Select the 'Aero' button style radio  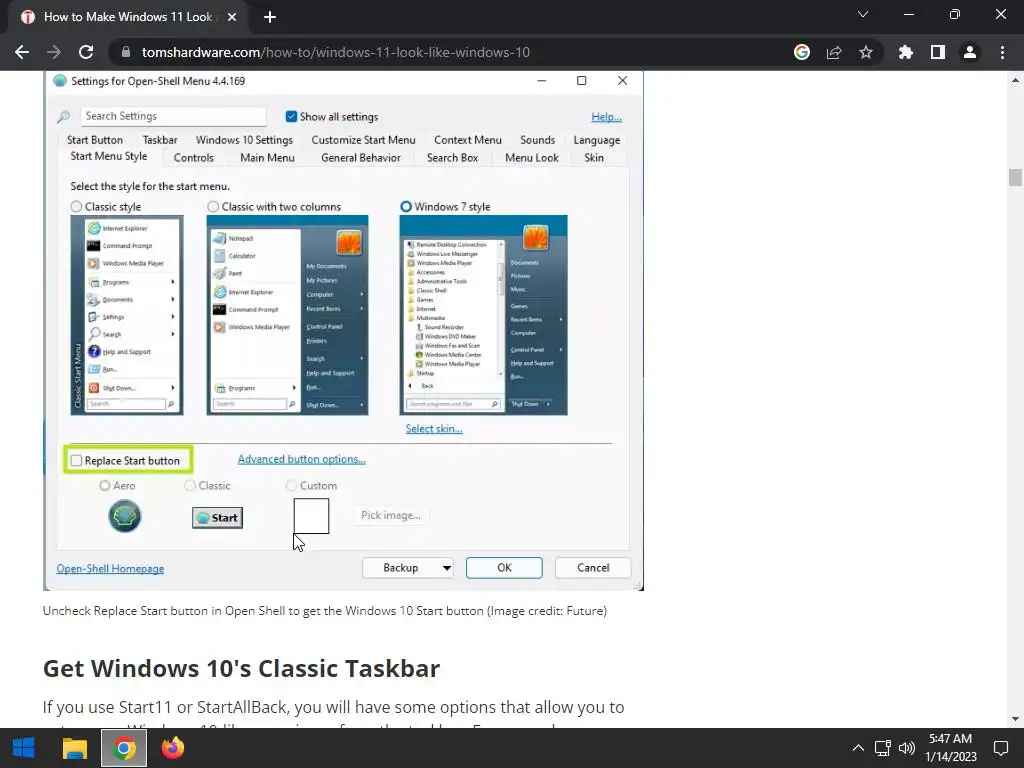[104, 485]
